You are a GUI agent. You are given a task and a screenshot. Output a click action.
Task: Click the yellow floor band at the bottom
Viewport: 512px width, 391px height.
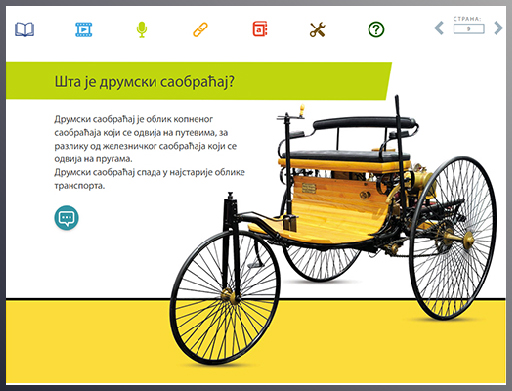tap(256, 342)
